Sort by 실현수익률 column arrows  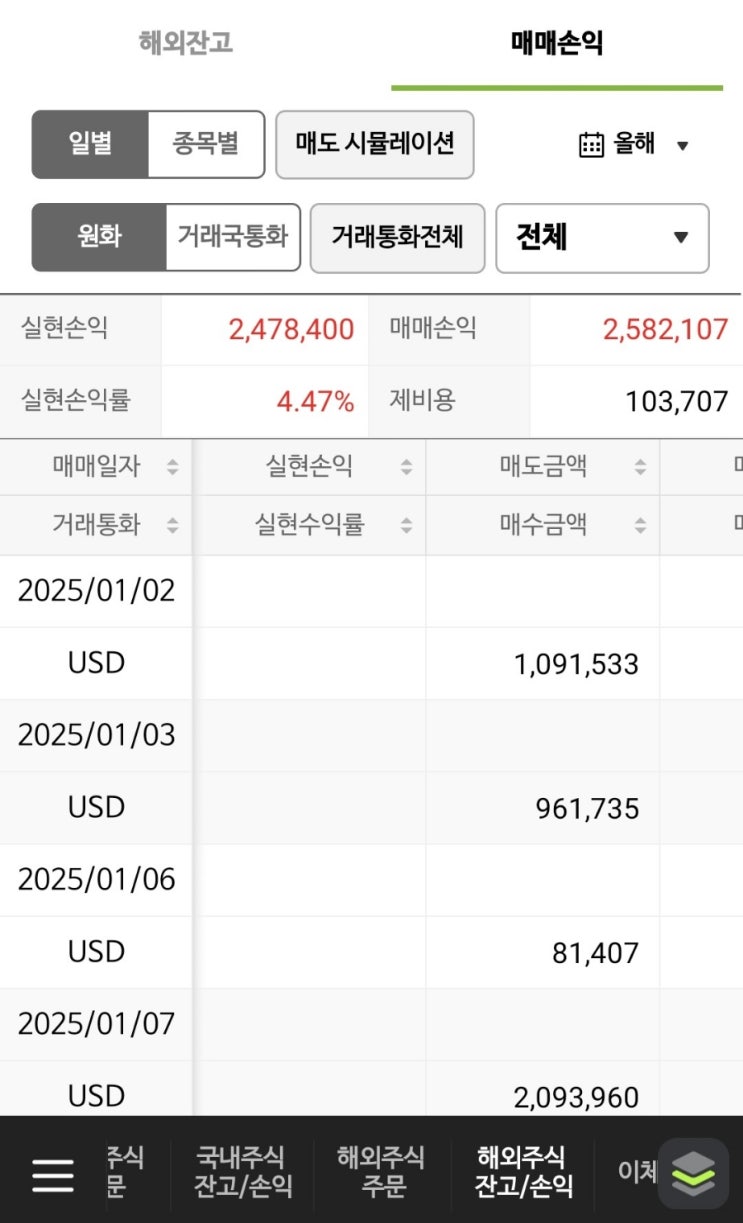(406, 525)
